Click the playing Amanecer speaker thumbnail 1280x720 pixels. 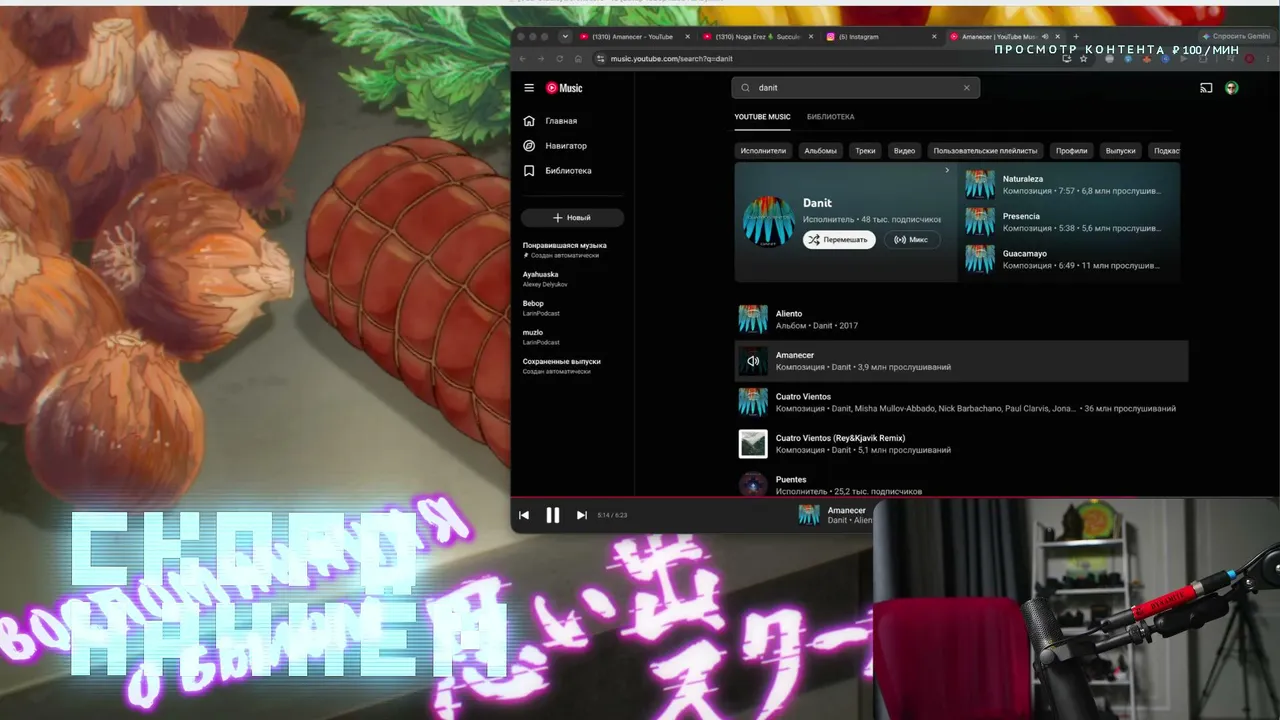click(x=753, y=361)
